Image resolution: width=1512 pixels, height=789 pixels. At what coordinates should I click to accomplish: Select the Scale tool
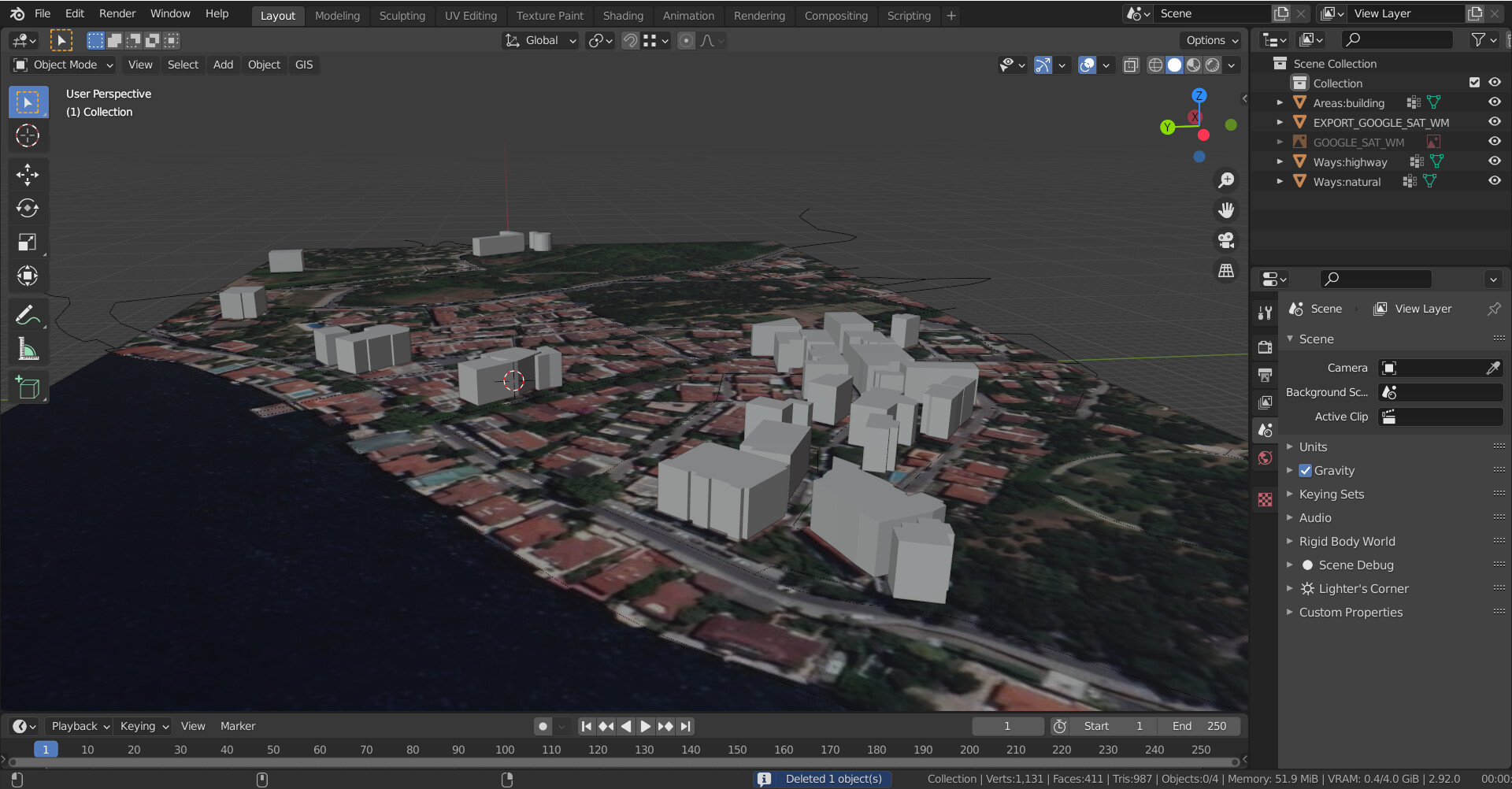coord(28,242)
